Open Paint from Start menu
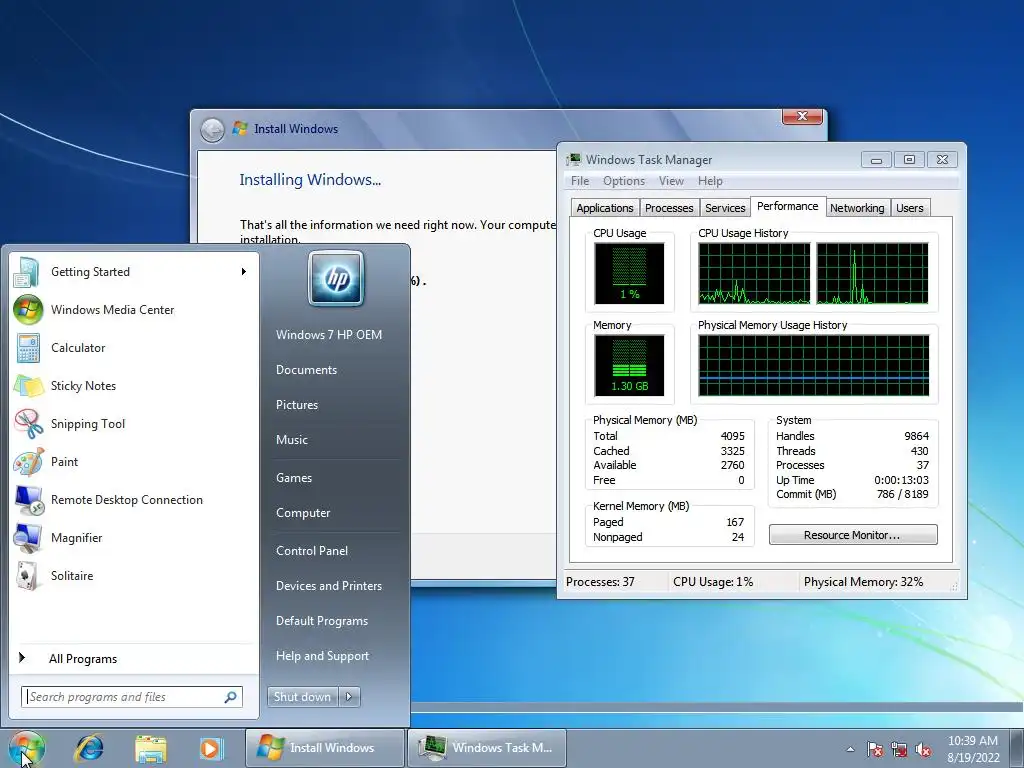The width and height of the screenshot is (1024, 768). click(134, 462)
